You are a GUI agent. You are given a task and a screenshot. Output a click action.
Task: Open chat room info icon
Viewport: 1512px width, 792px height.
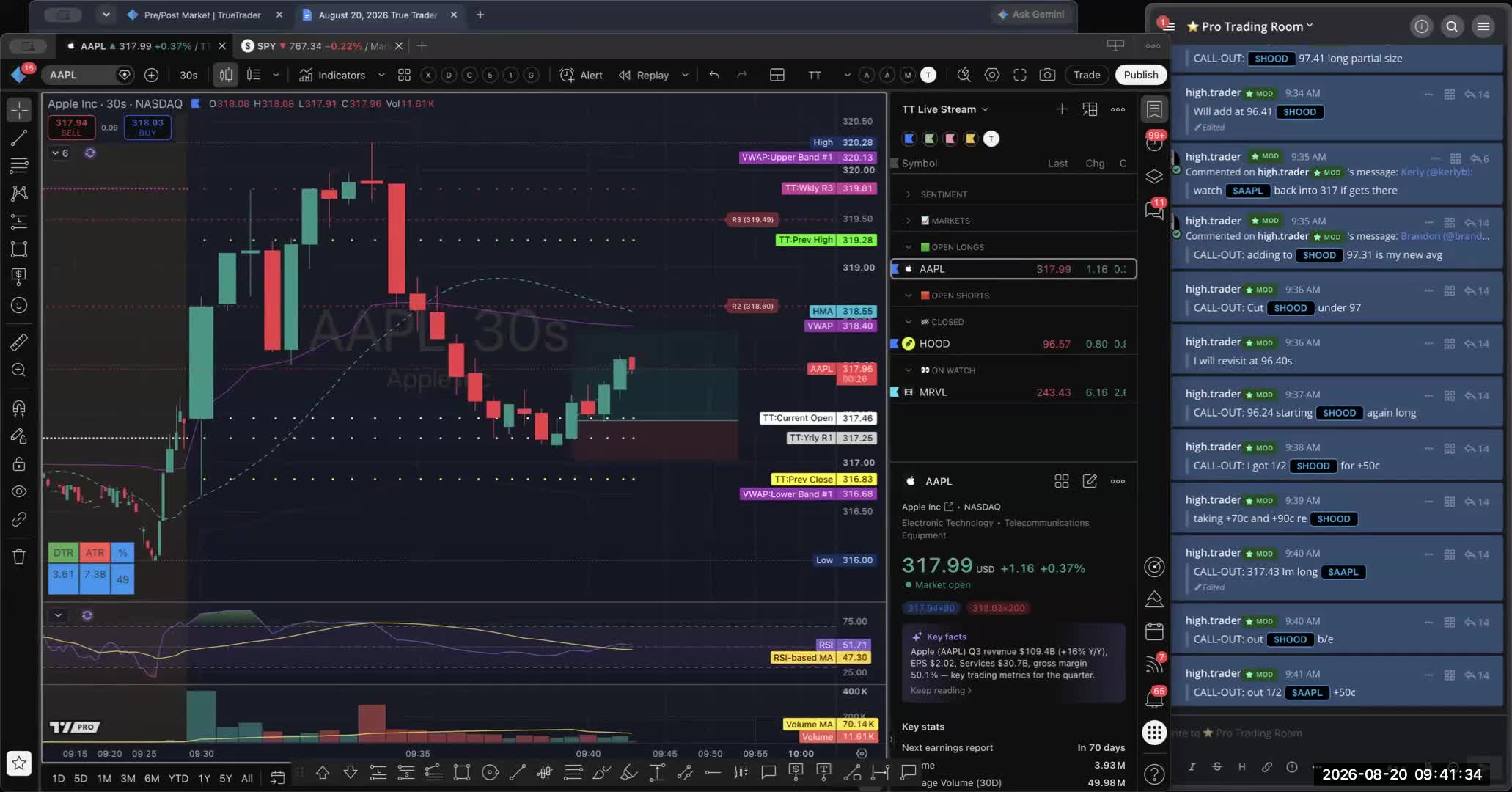tap(1421, 26)
